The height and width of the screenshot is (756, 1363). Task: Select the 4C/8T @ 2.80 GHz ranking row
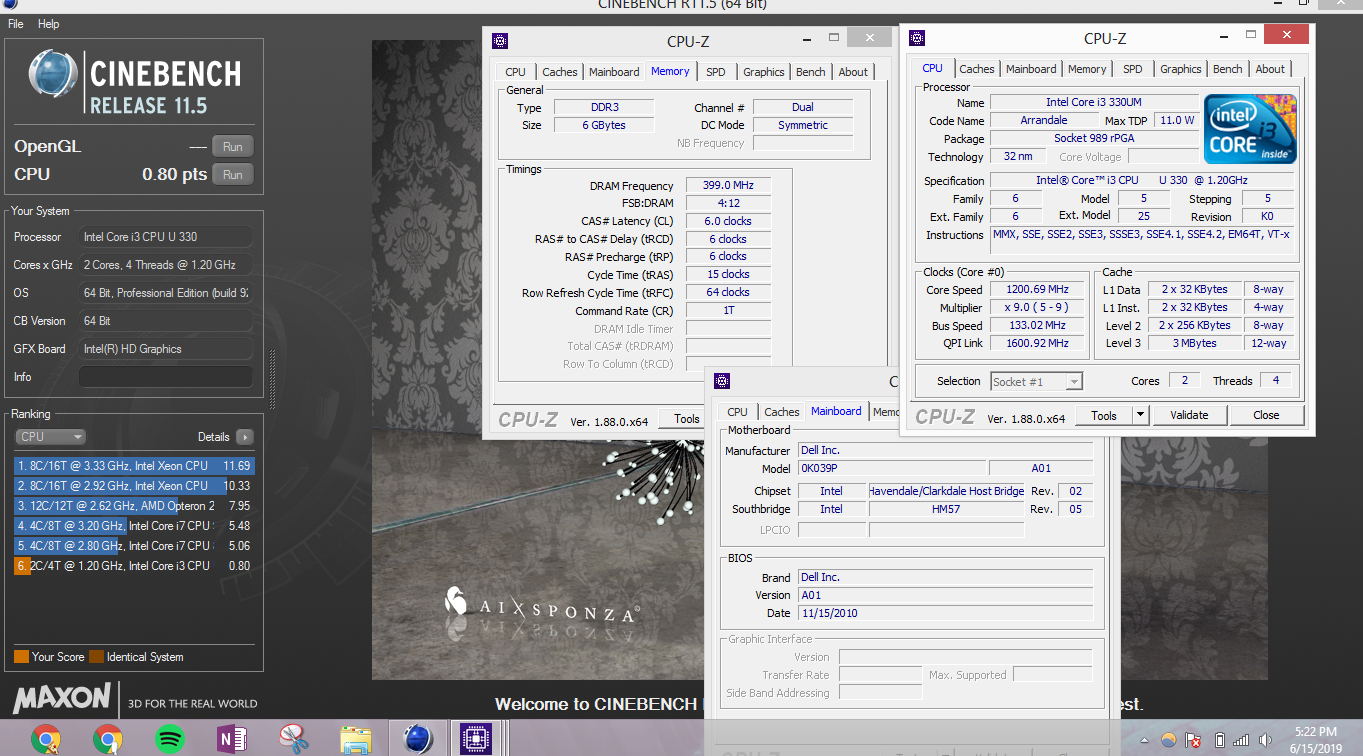[134, 546]
